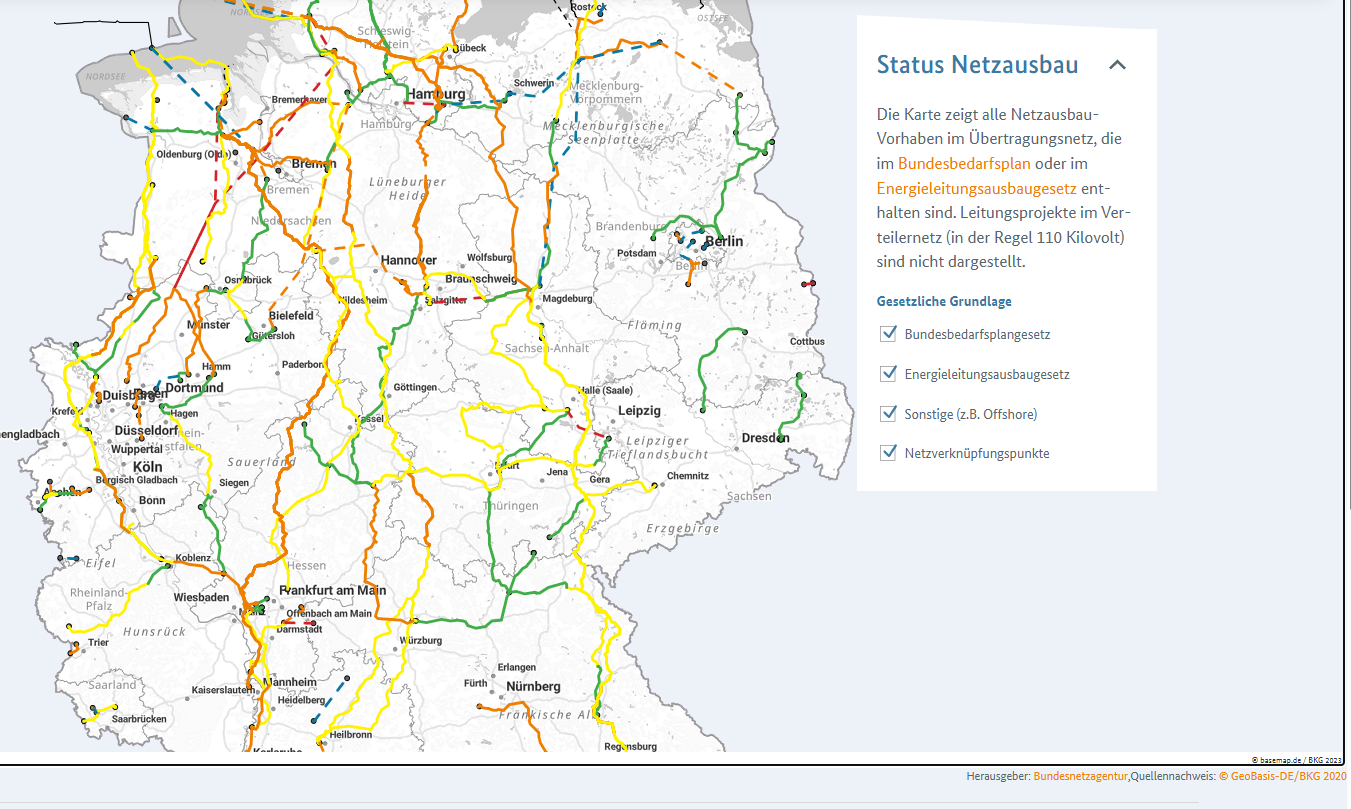Click the Gesetzliche Grundlage section heading
The height and width of the screenshot is (809, 1351).
click(943, 301)
